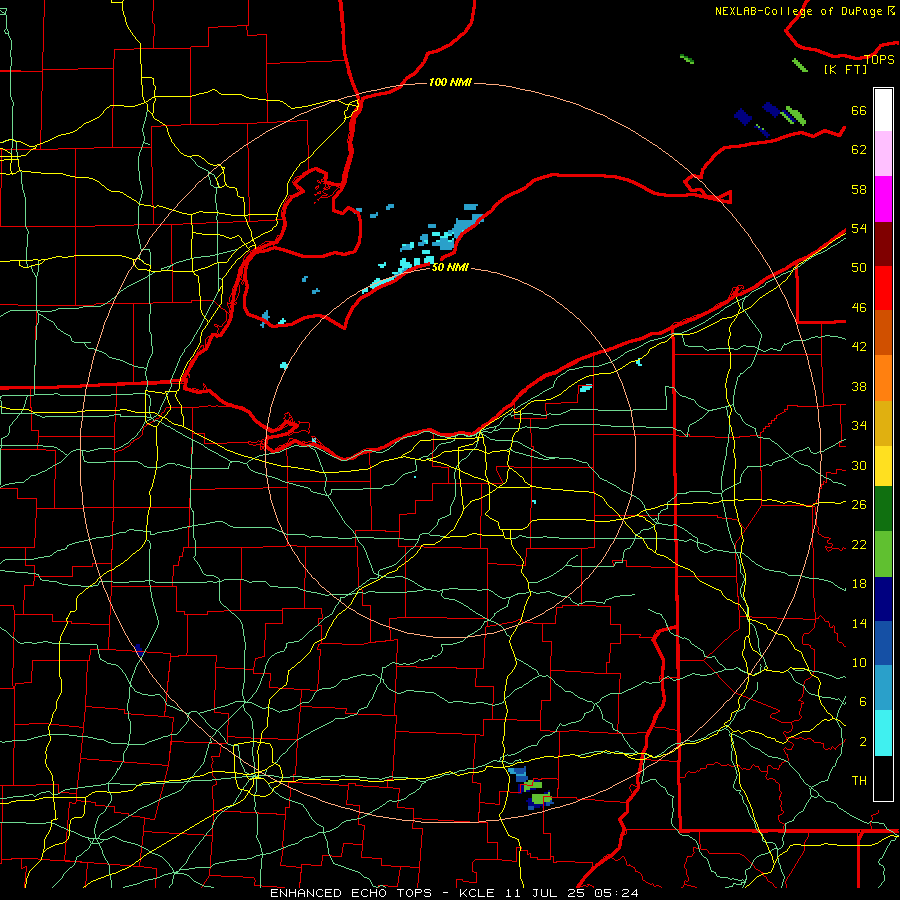Click the black TH band in legend
The width and height of the screenshot is (900, 900).
coord(883,778)
